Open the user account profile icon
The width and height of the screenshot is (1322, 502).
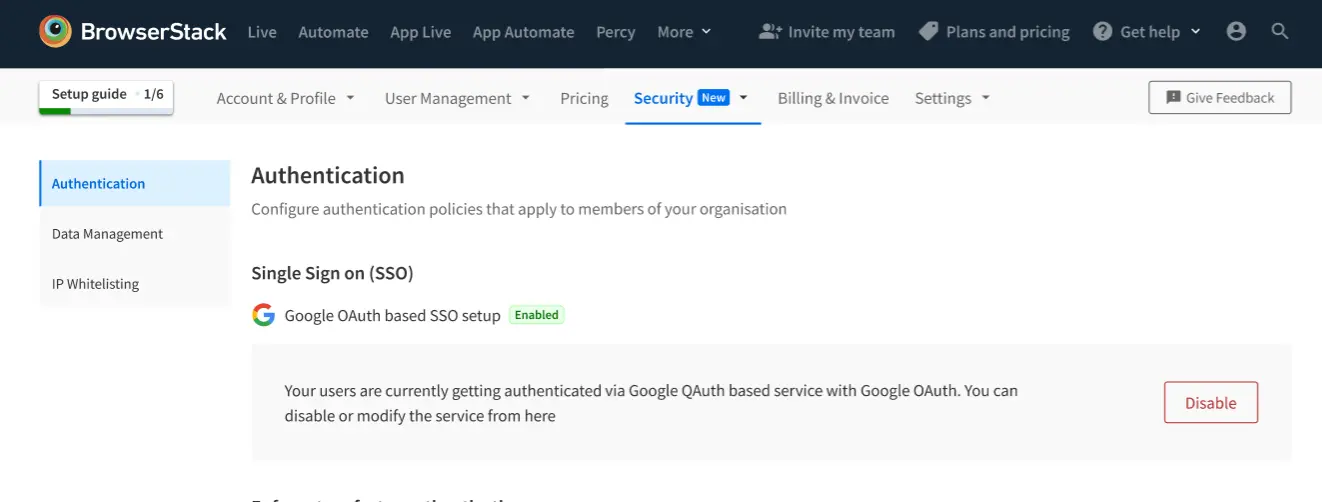coord(1236,32)
